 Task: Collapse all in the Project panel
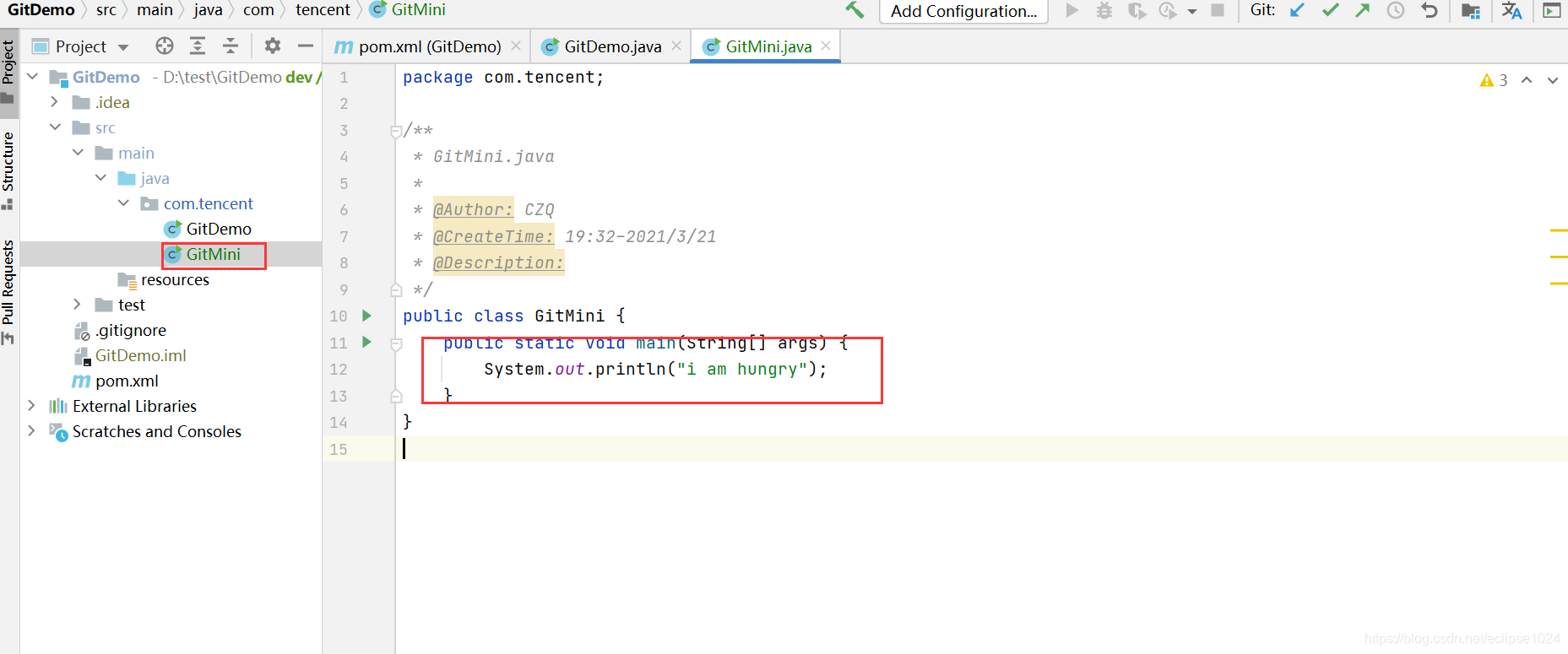(x=231, y=46)
